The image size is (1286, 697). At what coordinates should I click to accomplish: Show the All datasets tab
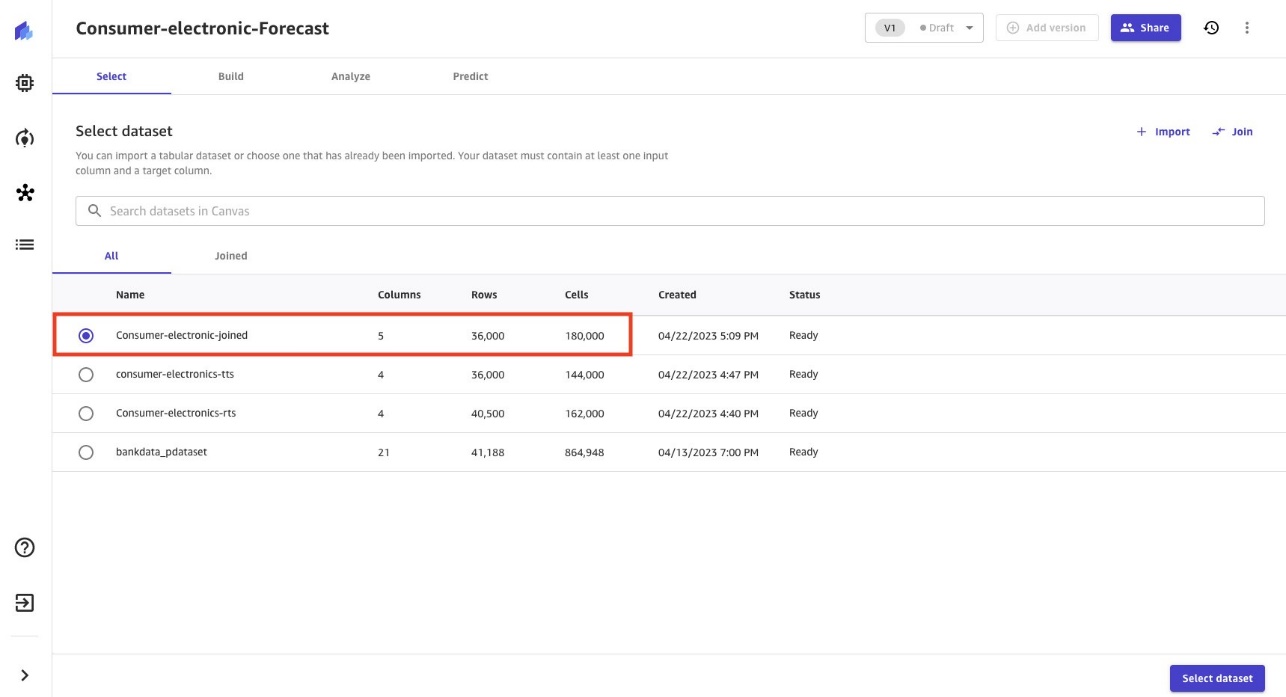pos(111,256)
